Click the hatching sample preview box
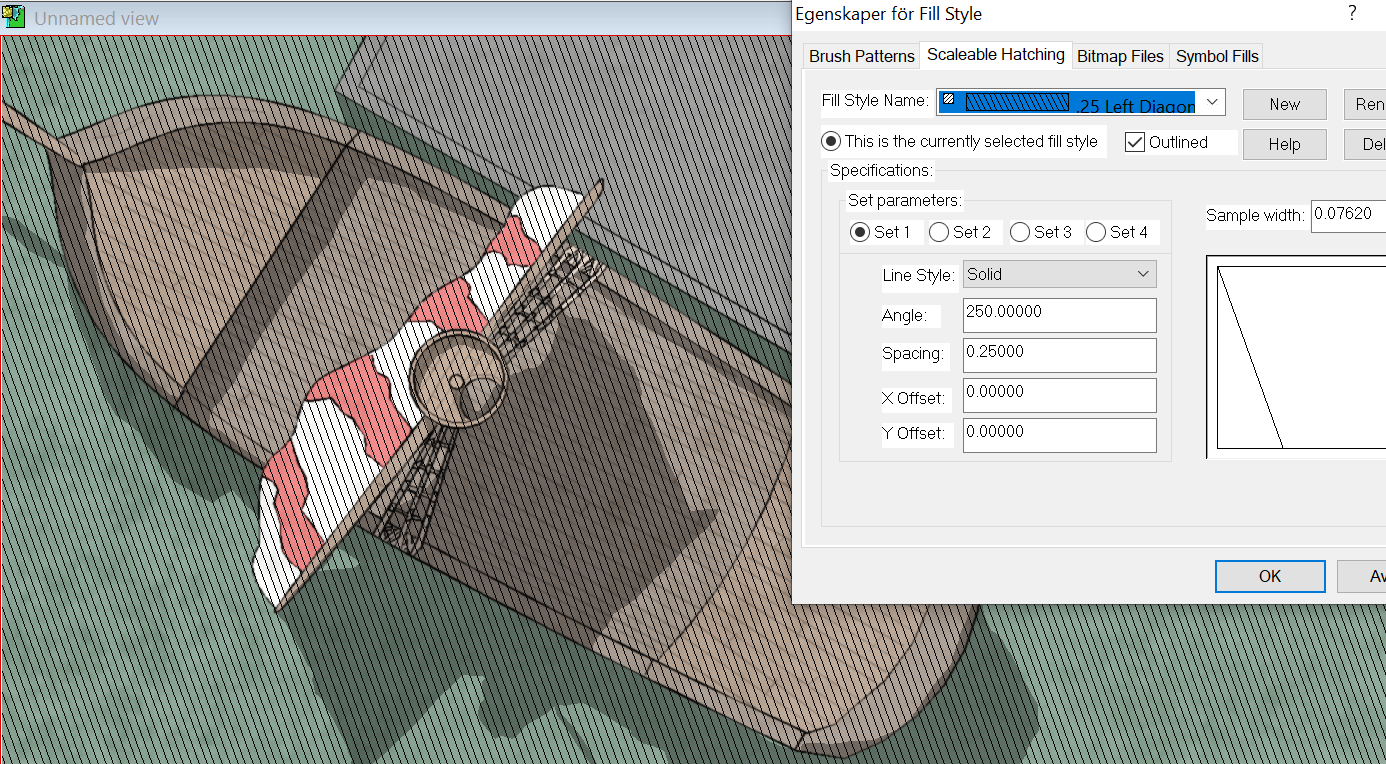Image resolution: width=1386 pixels, height=764 pixels. pos(1296,357)
